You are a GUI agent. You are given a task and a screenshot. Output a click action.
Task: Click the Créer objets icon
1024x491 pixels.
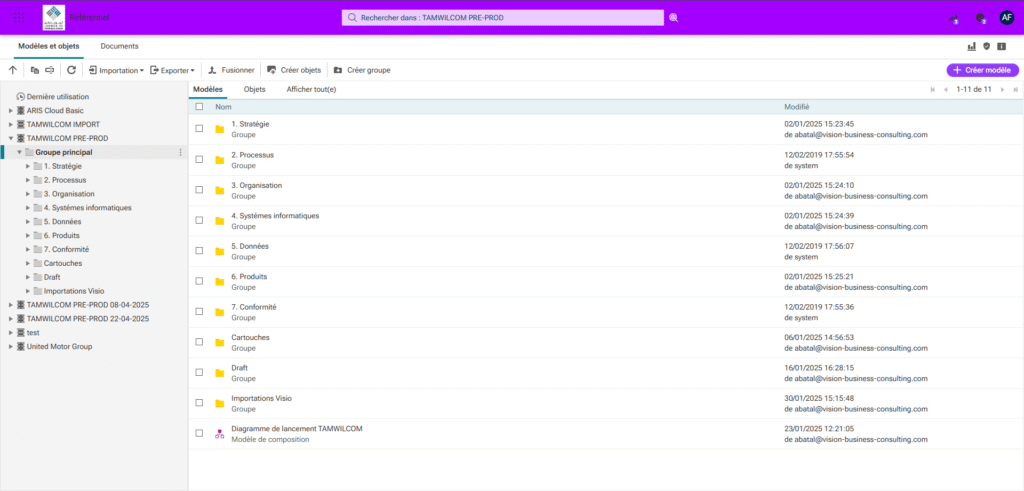tap(272, 70)
